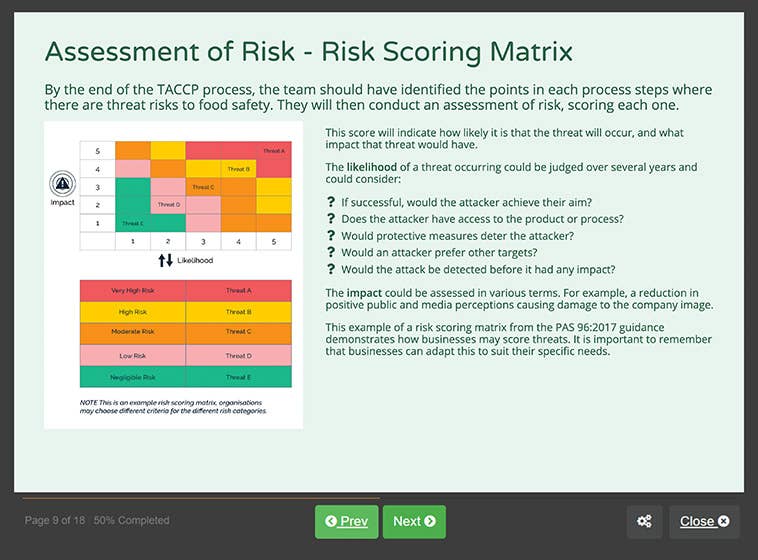This screenshot has height=560, width=758.
Task: Click question mark beside 'access to the product'
Action: [331, 219]
